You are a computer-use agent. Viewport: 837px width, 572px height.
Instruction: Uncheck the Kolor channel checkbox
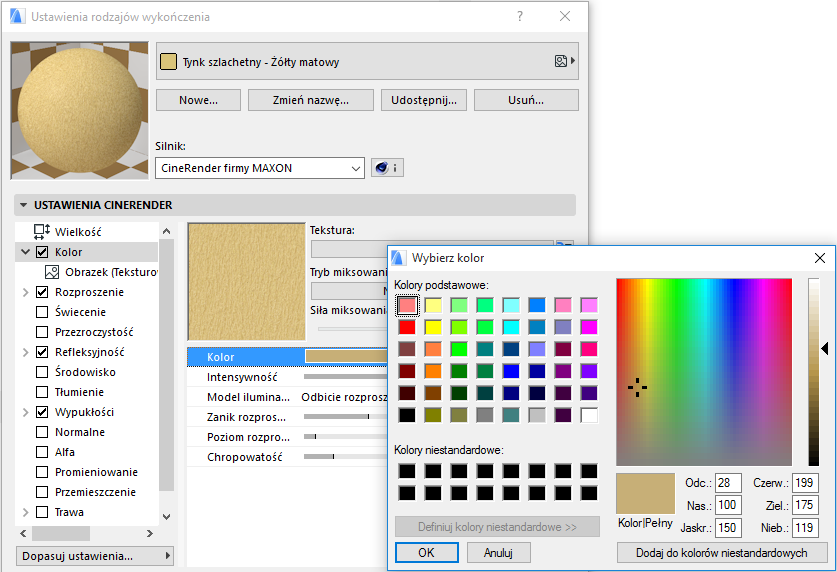tap(42, 252)
